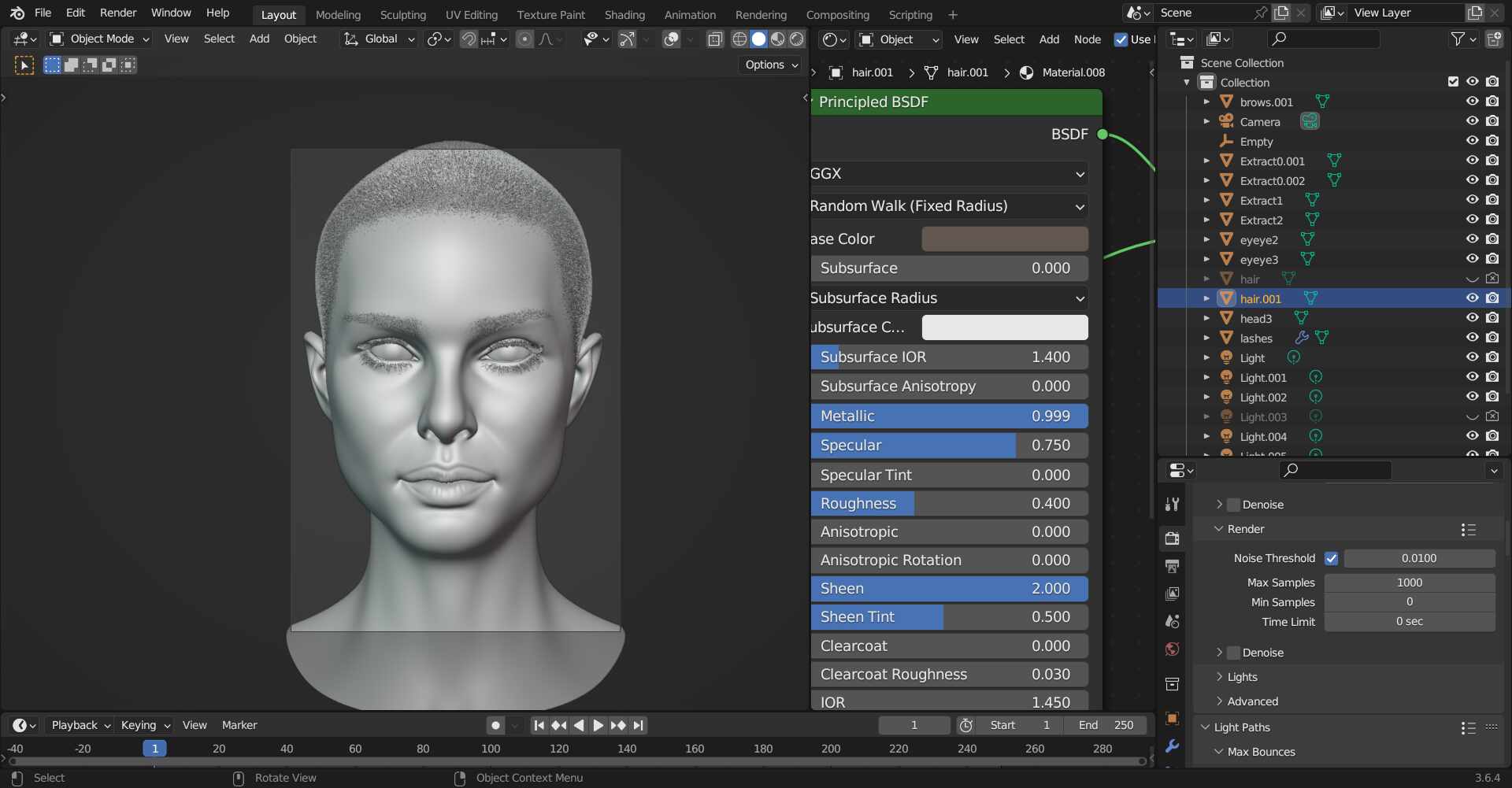Expand the lashes object in outliner

point(1206,338)
